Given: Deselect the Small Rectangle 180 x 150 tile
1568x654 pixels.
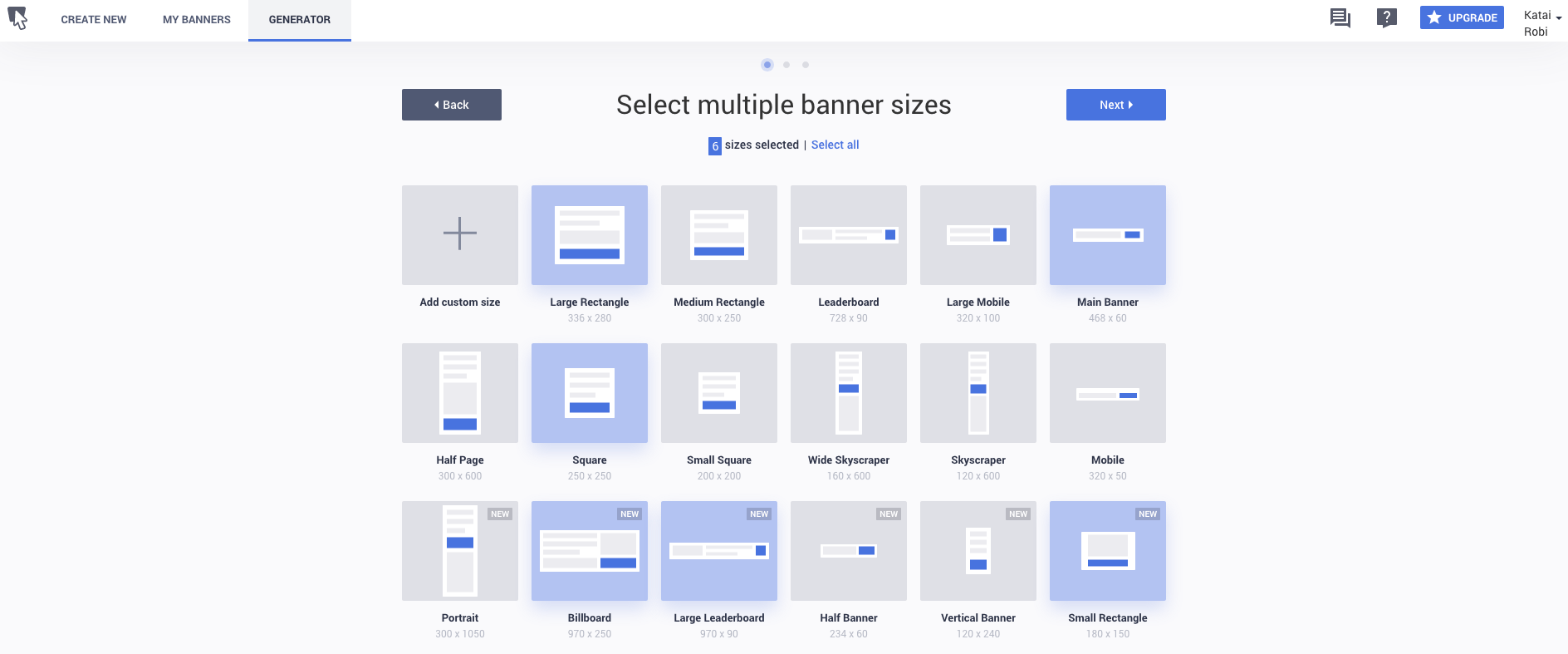Looking at the screenshot, I should point(1108,551).
